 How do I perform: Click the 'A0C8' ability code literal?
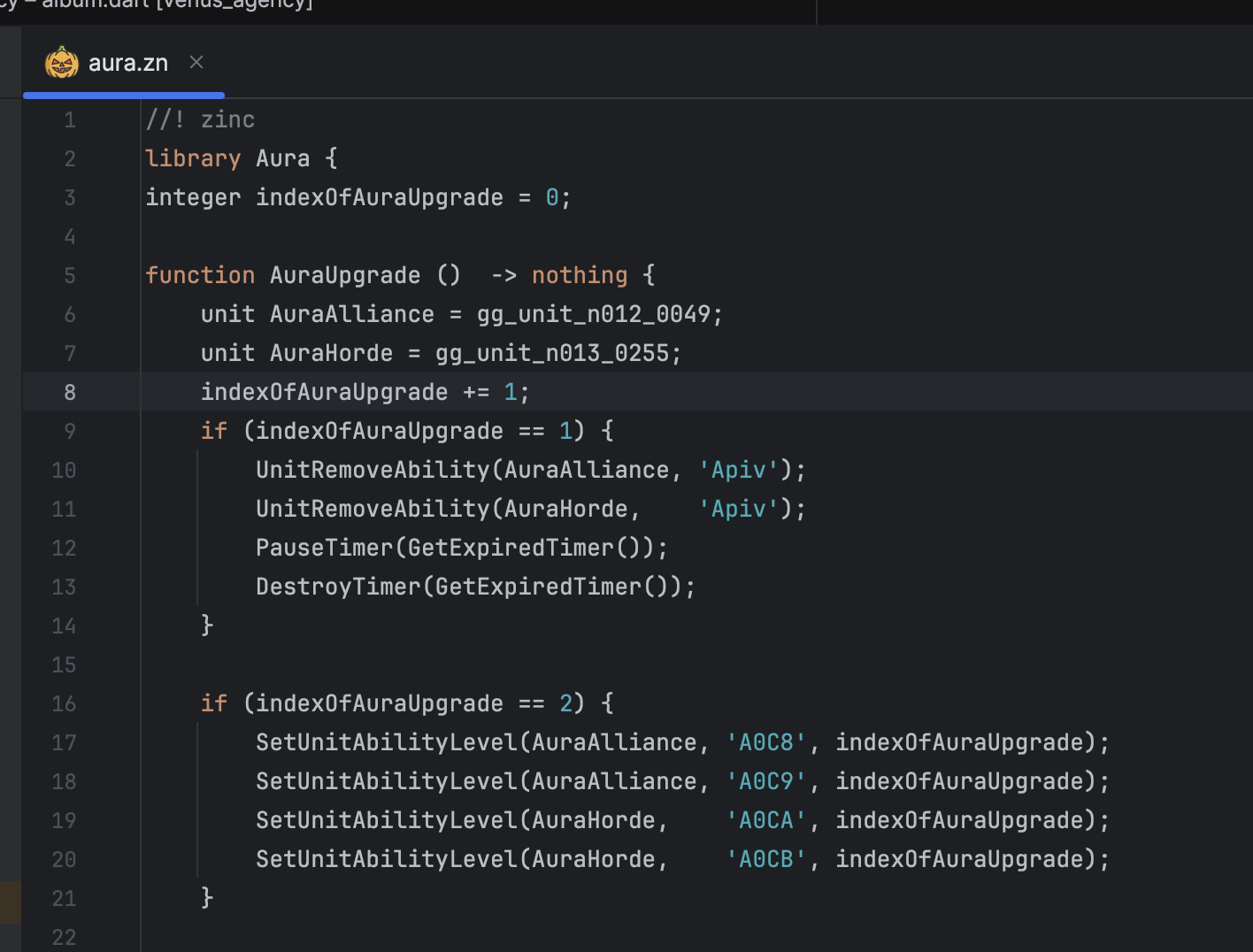tap(766, 742)
